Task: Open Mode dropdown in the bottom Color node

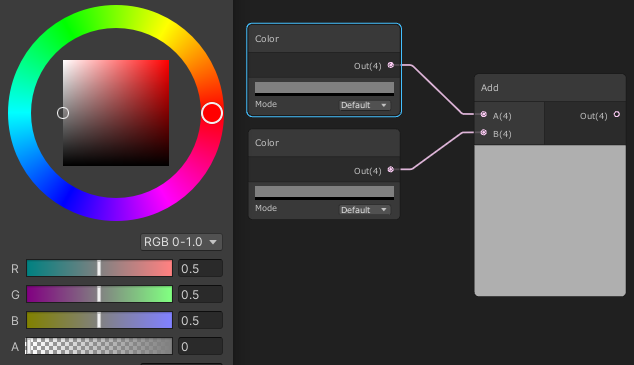Action: (364, 210)
